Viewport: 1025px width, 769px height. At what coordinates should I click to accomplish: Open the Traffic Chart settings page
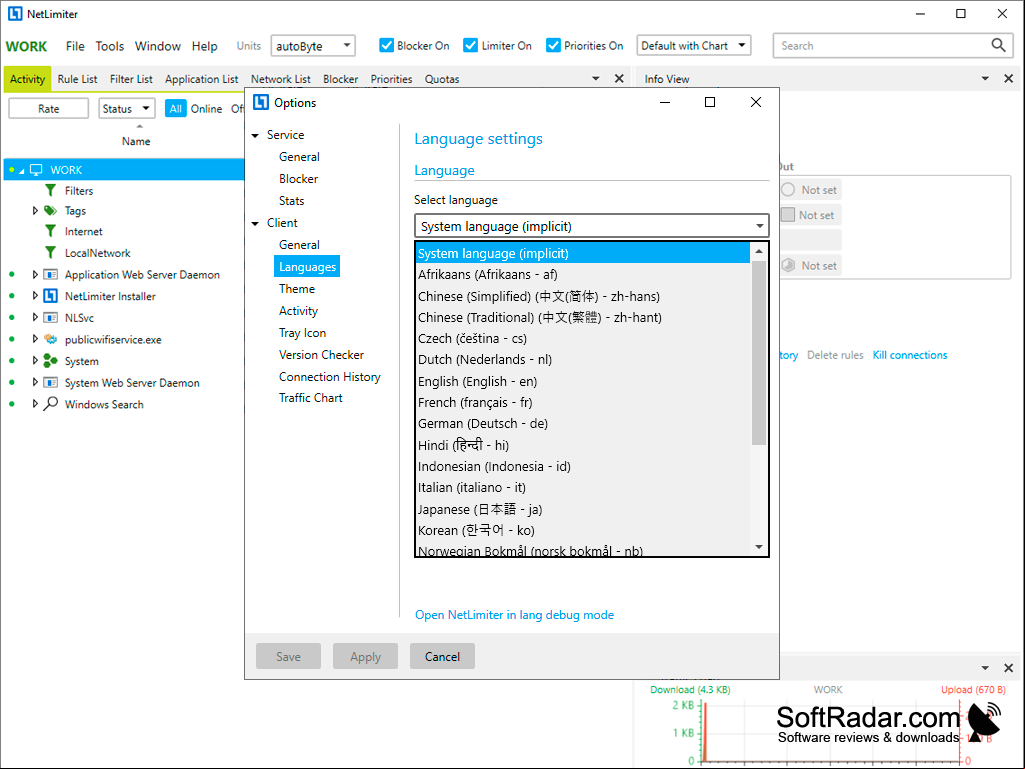[x=311, y=398]
